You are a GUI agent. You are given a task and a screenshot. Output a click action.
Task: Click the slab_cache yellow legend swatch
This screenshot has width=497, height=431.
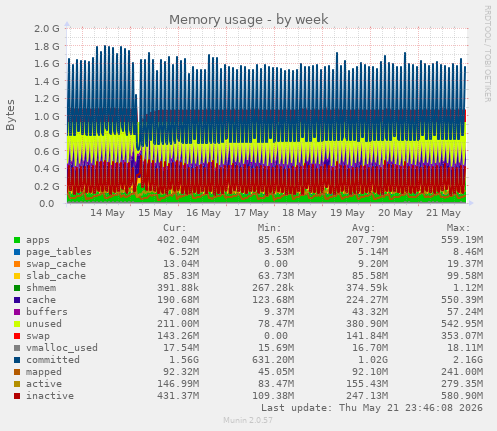pyautogui.click(x=17, y=276)
